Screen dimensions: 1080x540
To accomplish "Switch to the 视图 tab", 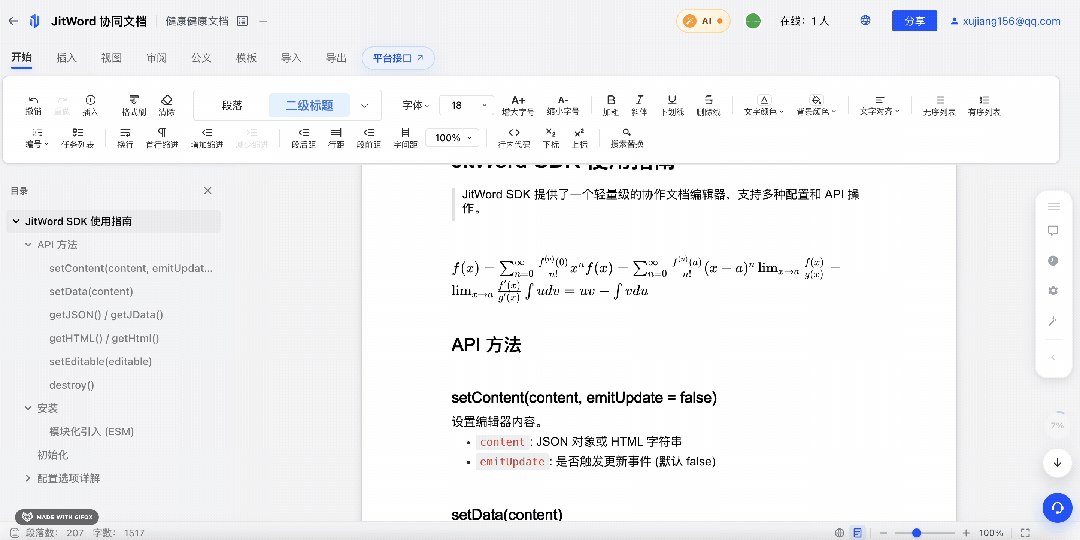I will 111,58.
